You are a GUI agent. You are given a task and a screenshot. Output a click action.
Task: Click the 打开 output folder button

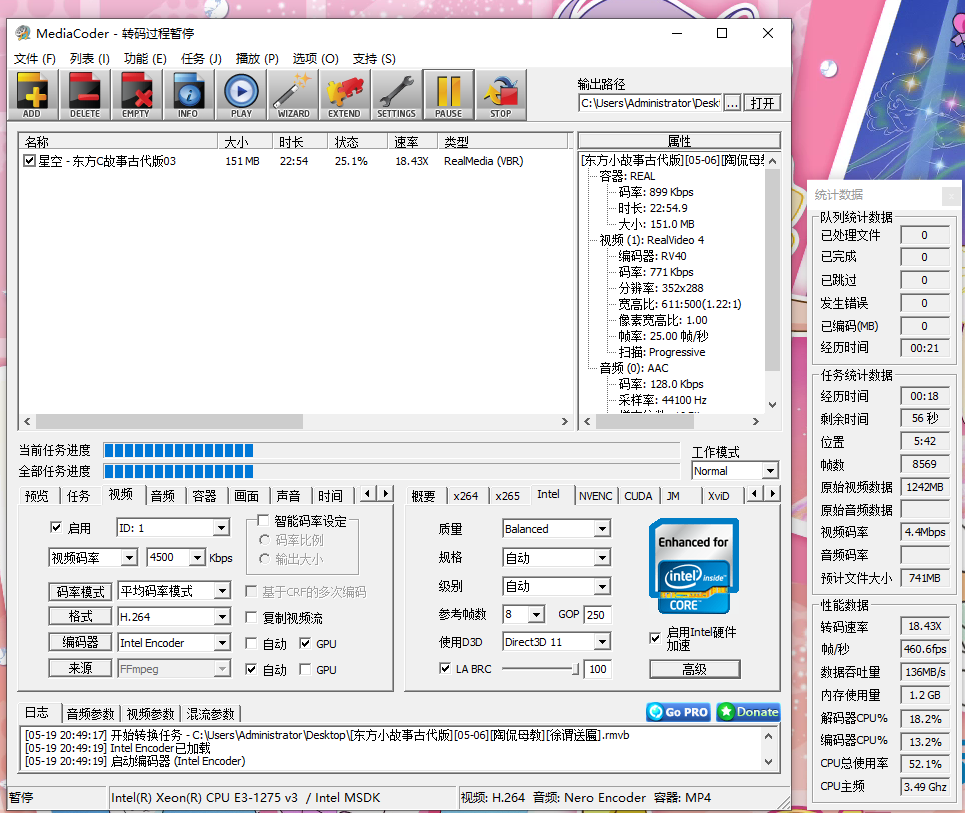point(762,103)
